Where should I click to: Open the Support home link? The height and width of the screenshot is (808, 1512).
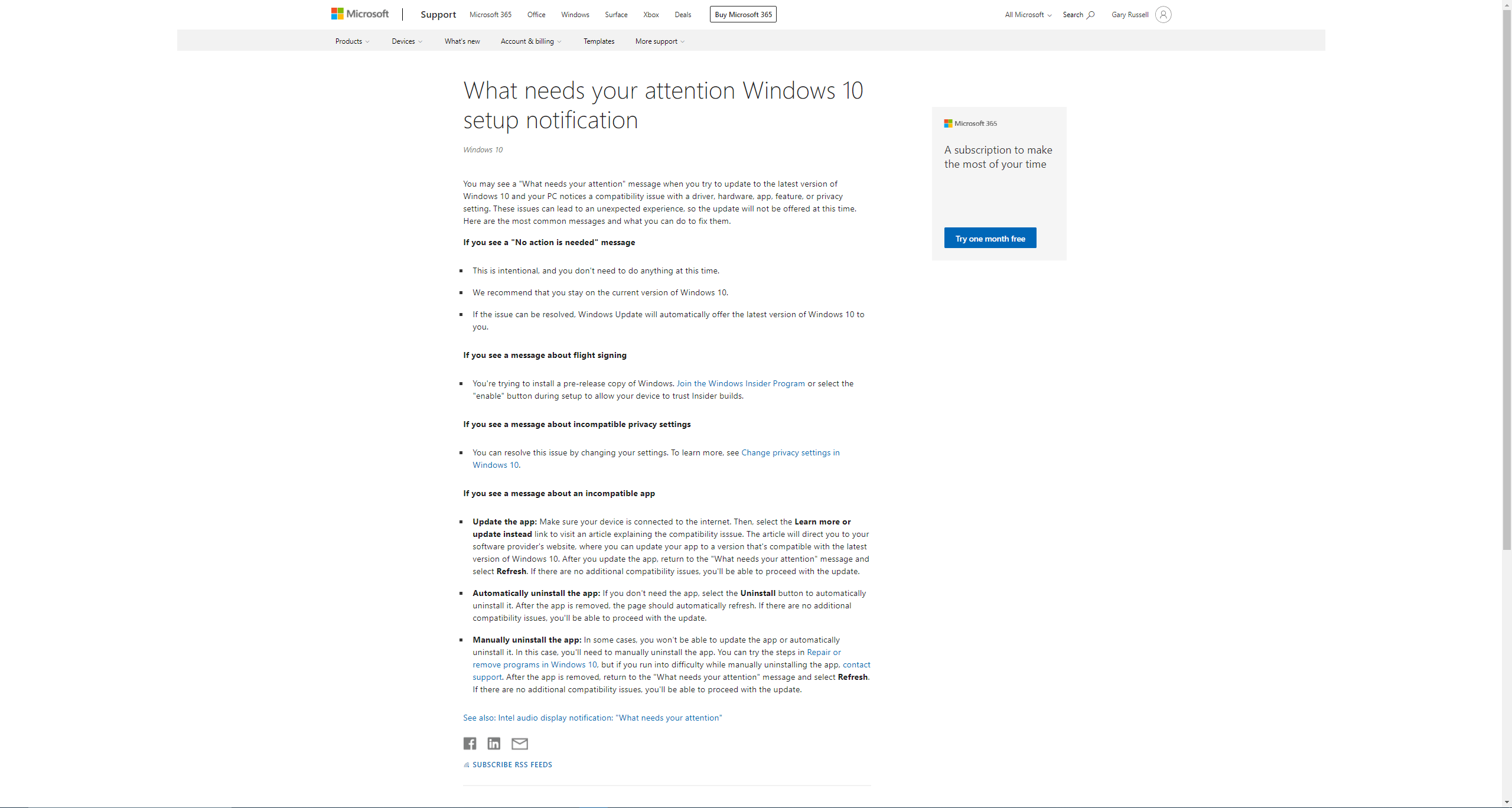click(438, 14)
